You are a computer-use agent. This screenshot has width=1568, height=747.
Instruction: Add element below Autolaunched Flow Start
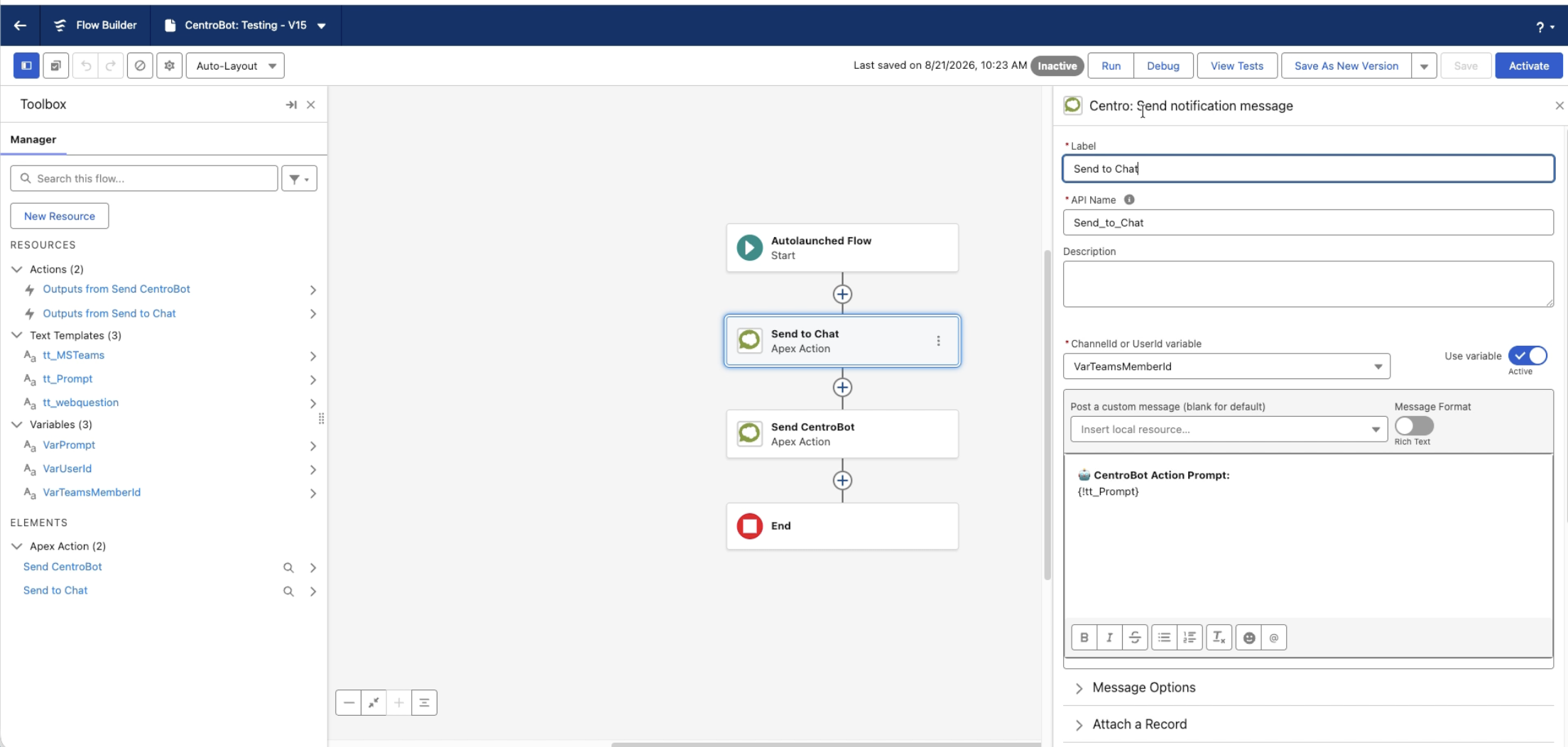click(842, 294)
